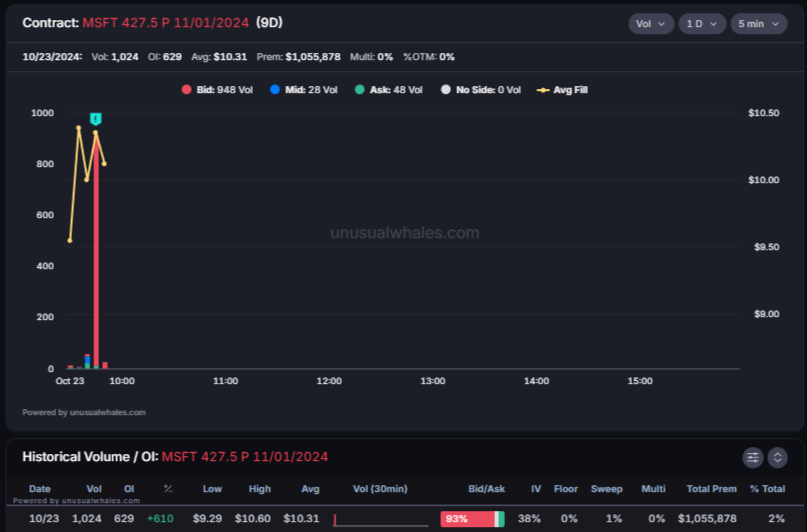Sort table by Vol column header

coord(94,489)
